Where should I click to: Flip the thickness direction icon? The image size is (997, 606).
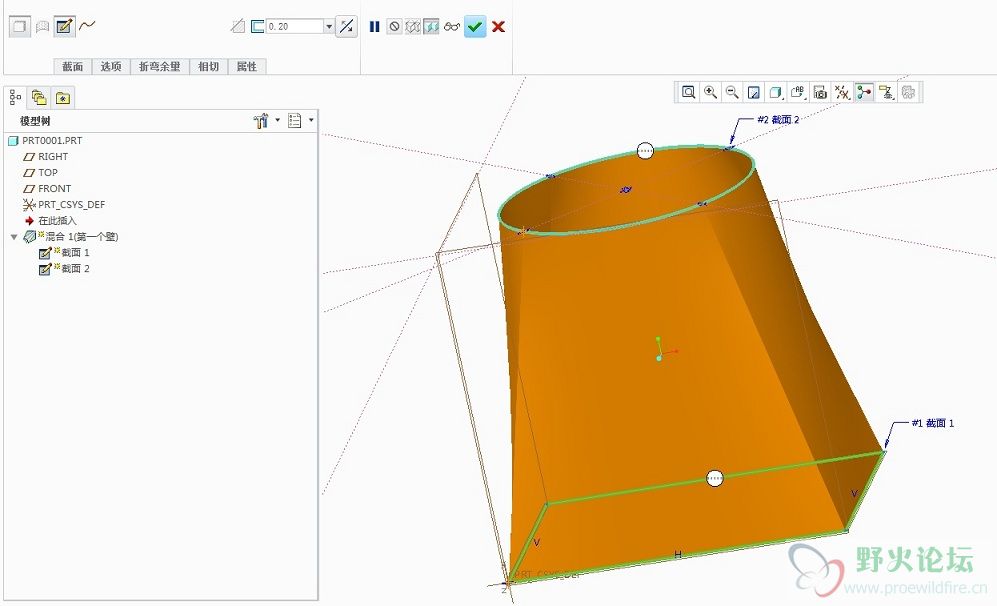tap(346, 26)
